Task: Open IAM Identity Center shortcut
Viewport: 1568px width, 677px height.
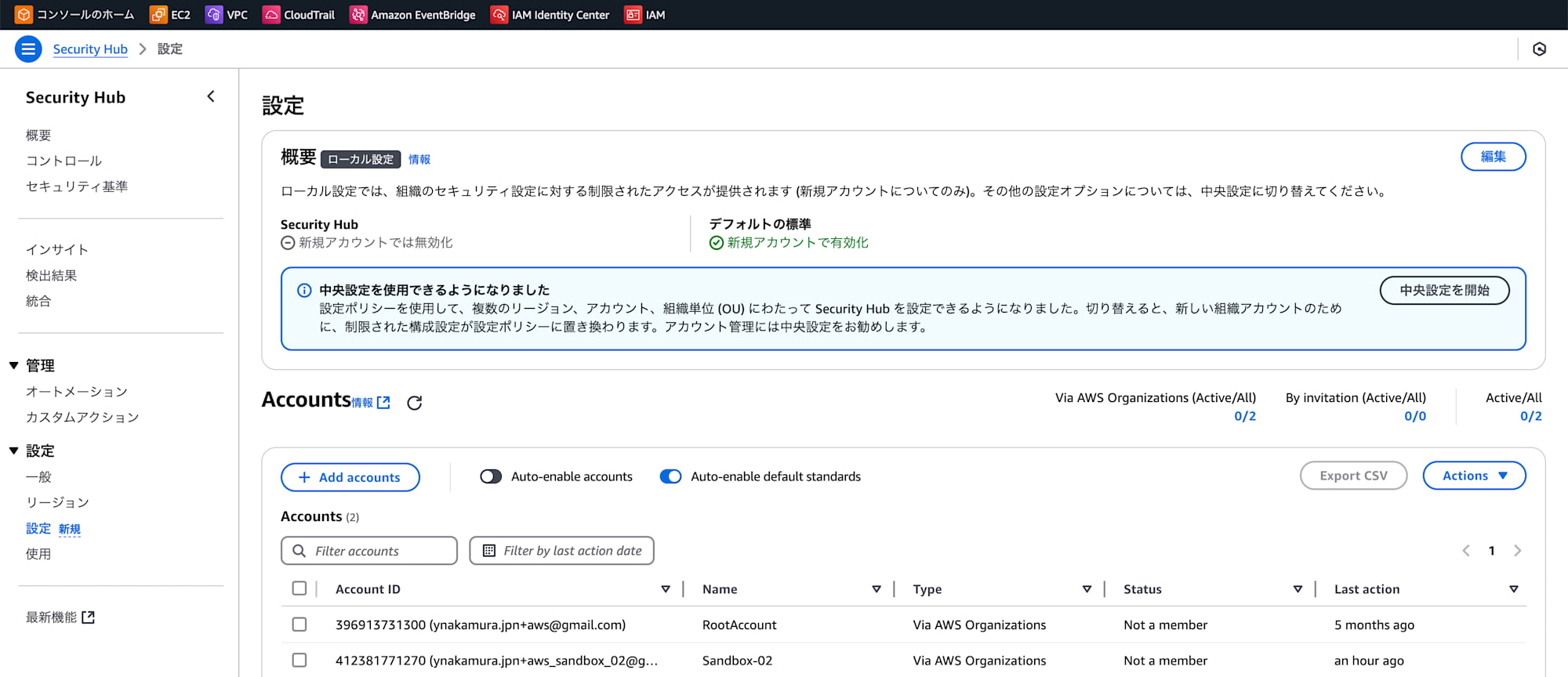Action: pyautogui.click(x=550, y=14)
